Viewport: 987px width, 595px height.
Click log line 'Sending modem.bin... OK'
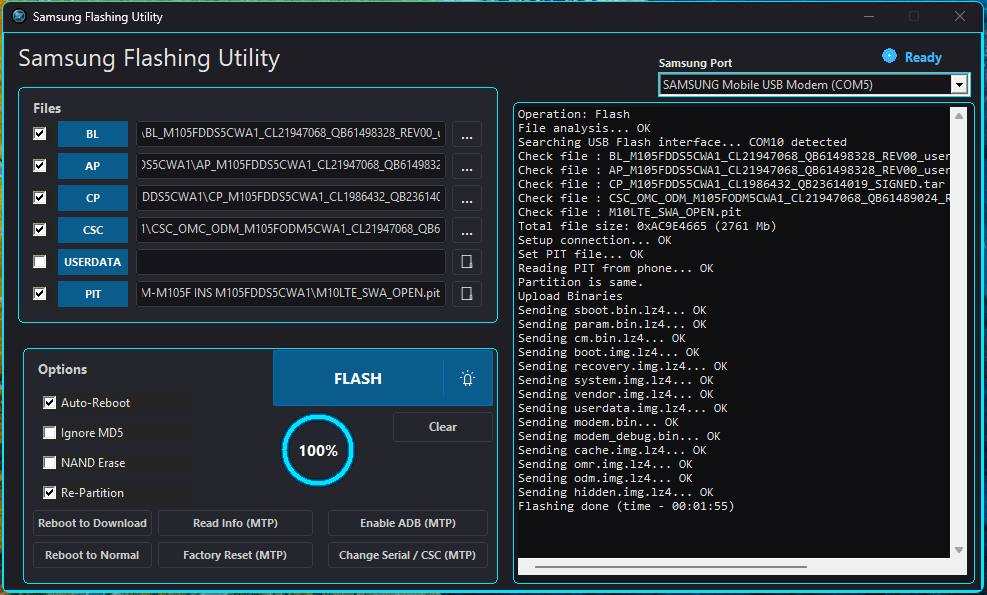tap(598, 422)
